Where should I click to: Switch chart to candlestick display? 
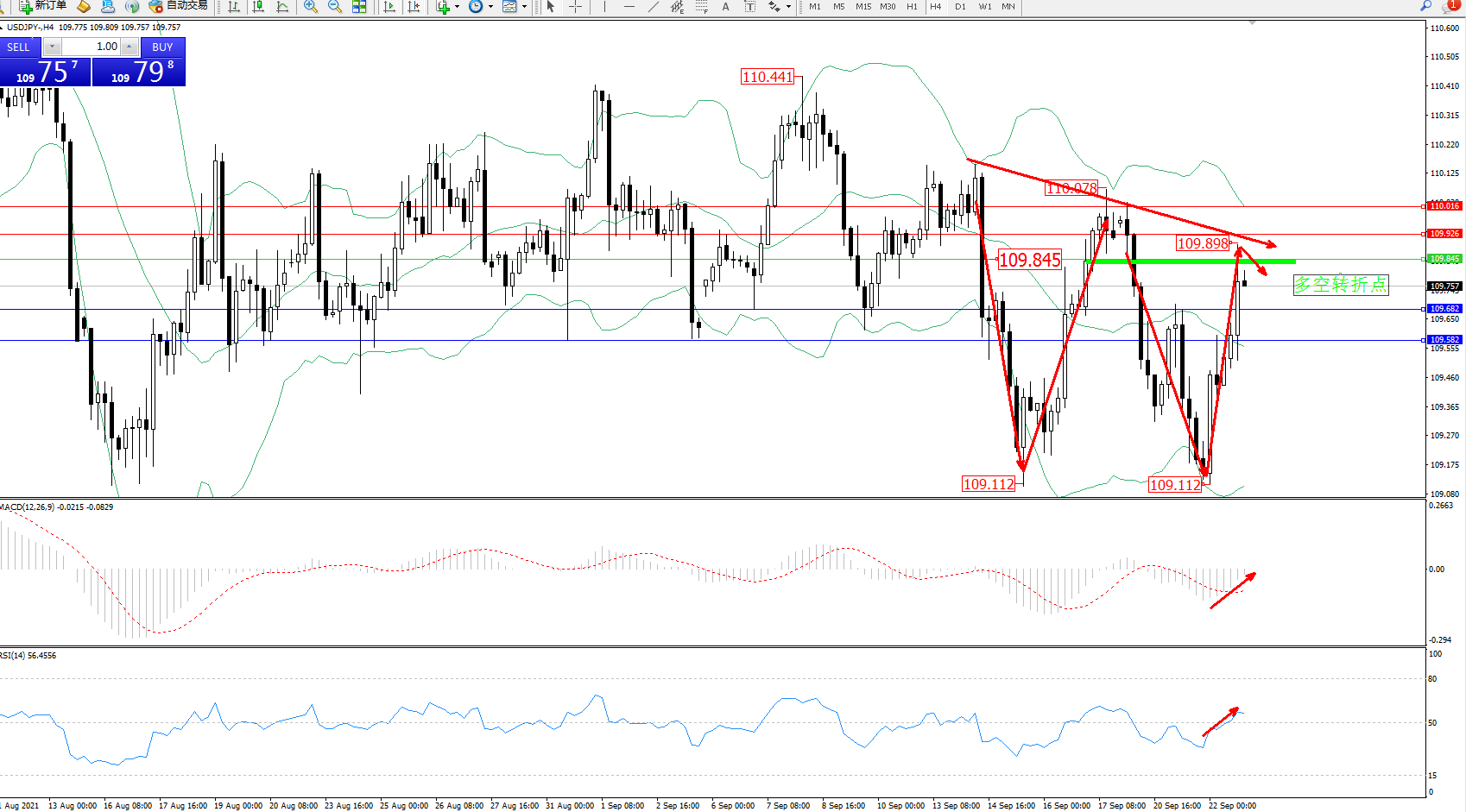[x=258, y=6]
